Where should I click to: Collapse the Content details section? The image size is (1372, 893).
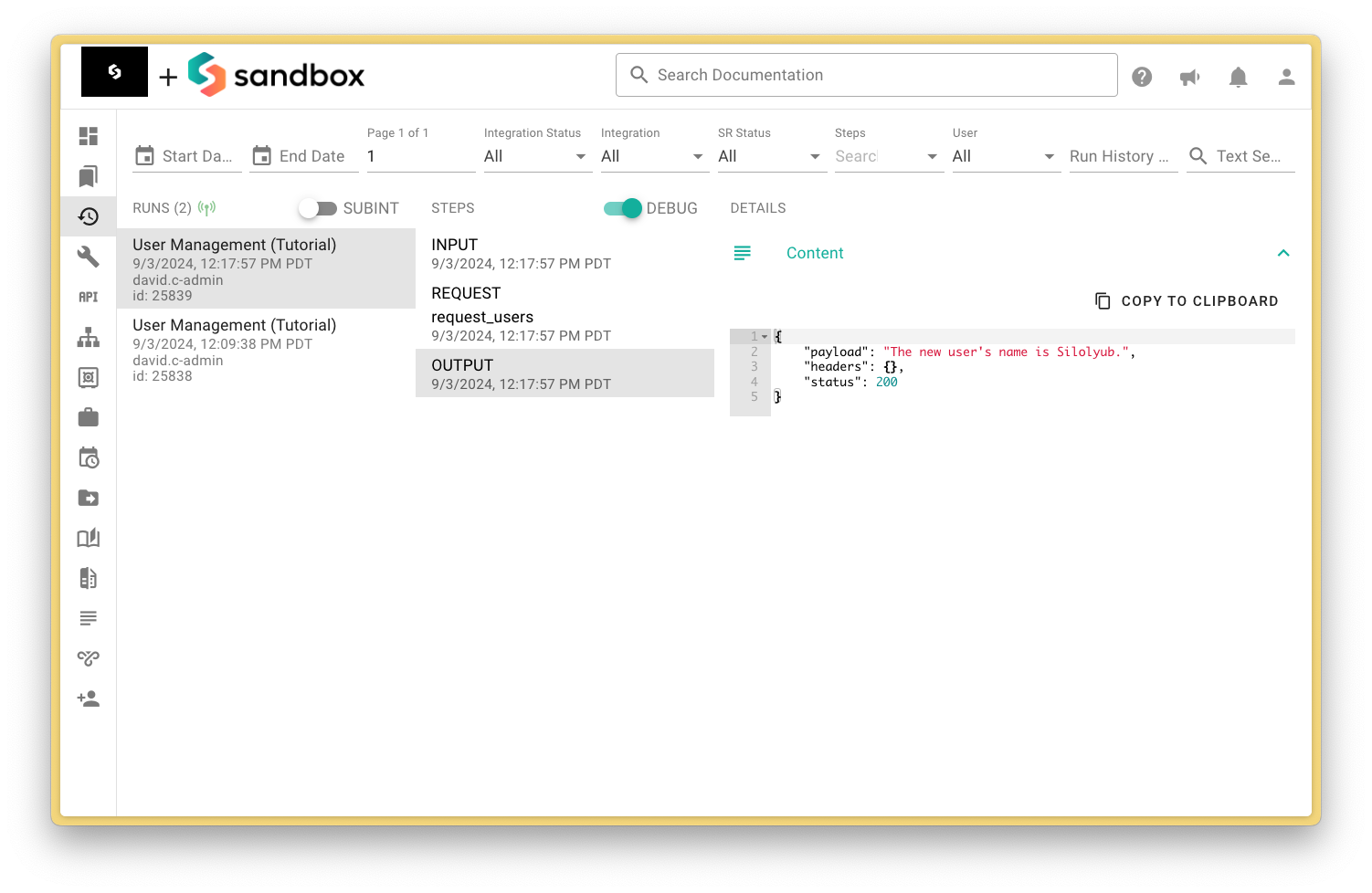coord(1283,253)
